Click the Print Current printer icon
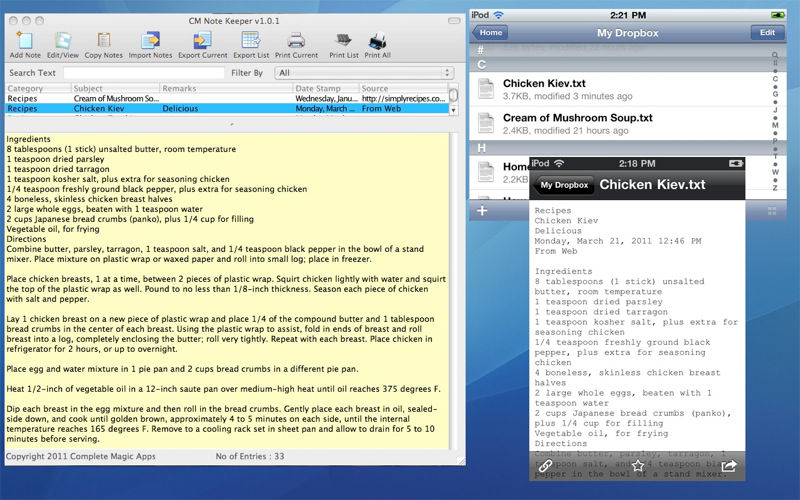The height and width of the screenshot is (500, 800). tap(296, 41)
